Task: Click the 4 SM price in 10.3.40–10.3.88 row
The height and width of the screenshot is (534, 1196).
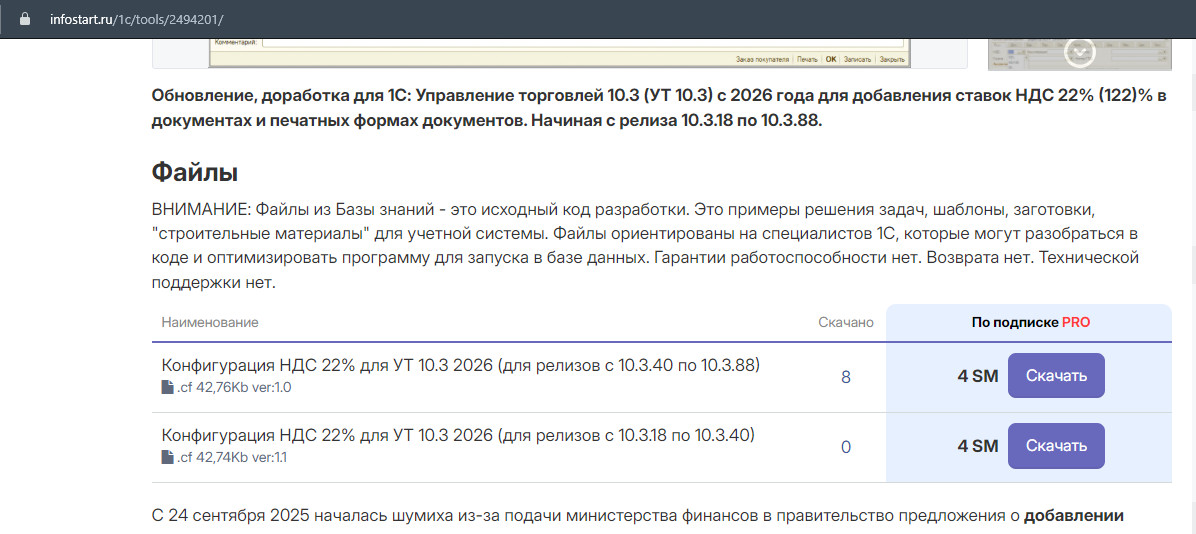Action: tap(978, 376)
